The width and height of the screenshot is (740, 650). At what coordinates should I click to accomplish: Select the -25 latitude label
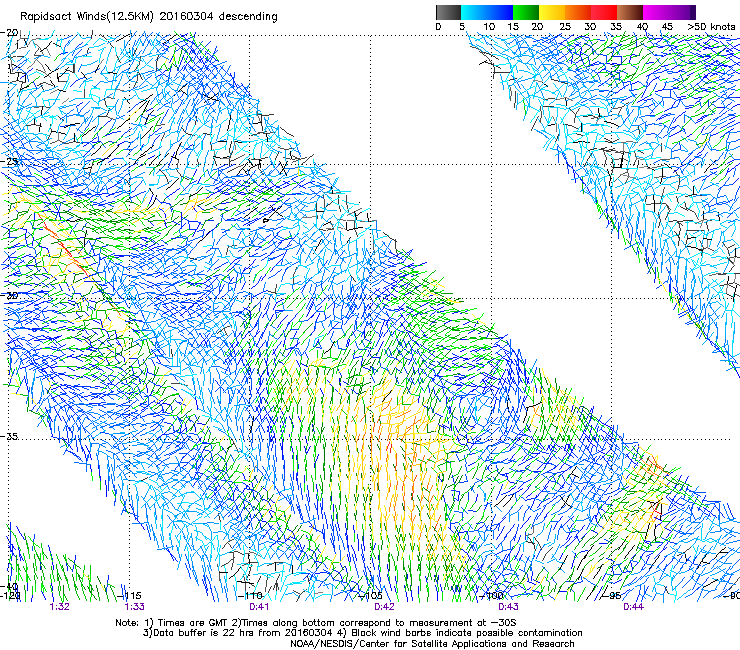pos(9,161)
